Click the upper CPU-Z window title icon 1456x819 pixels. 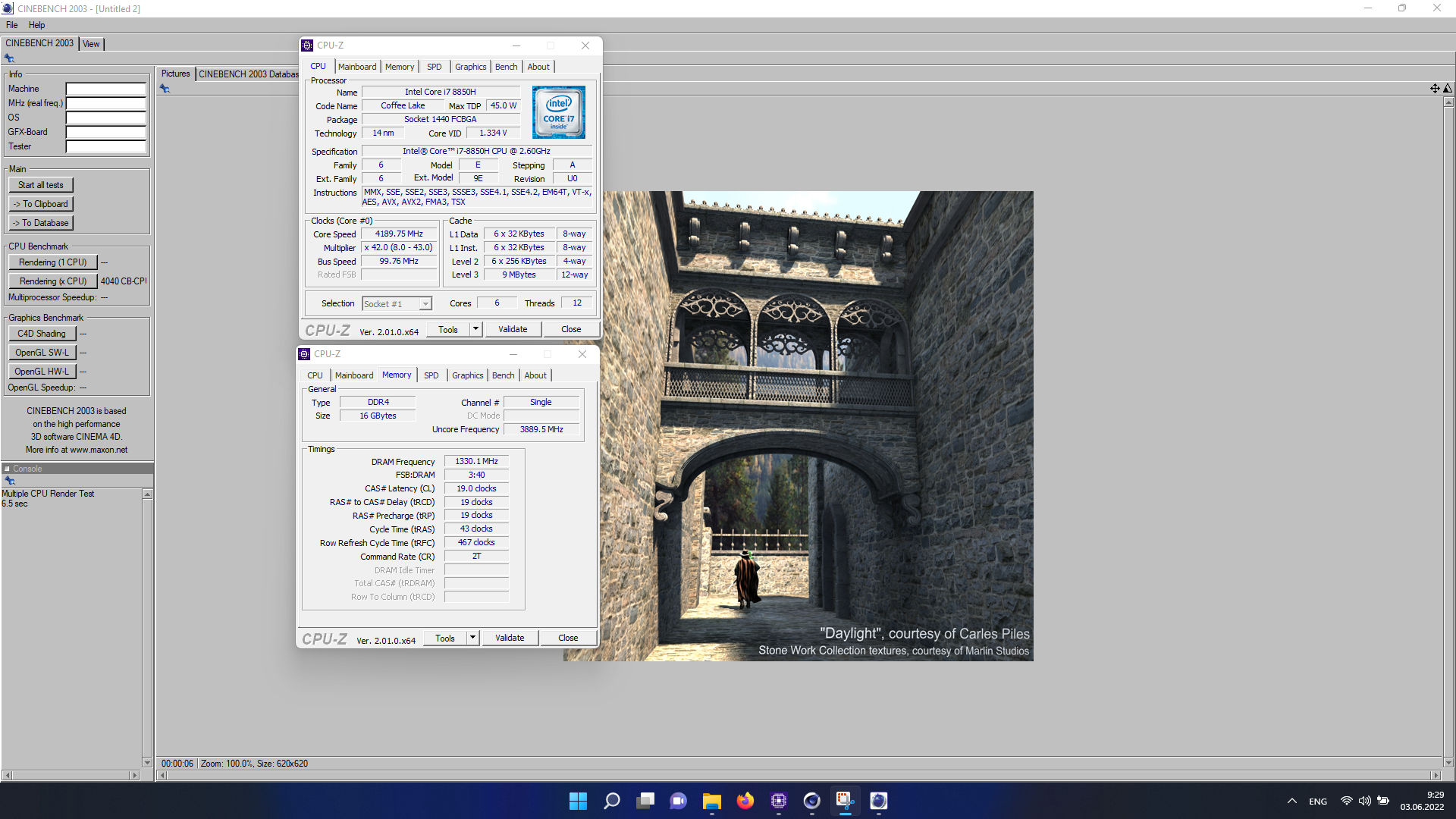pyautogui.click(x=307, y=45)
